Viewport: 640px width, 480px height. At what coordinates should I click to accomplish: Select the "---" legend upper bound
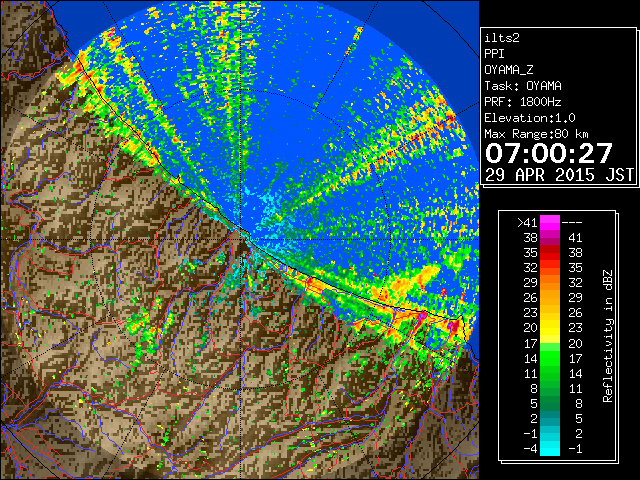tap(572, 223)
